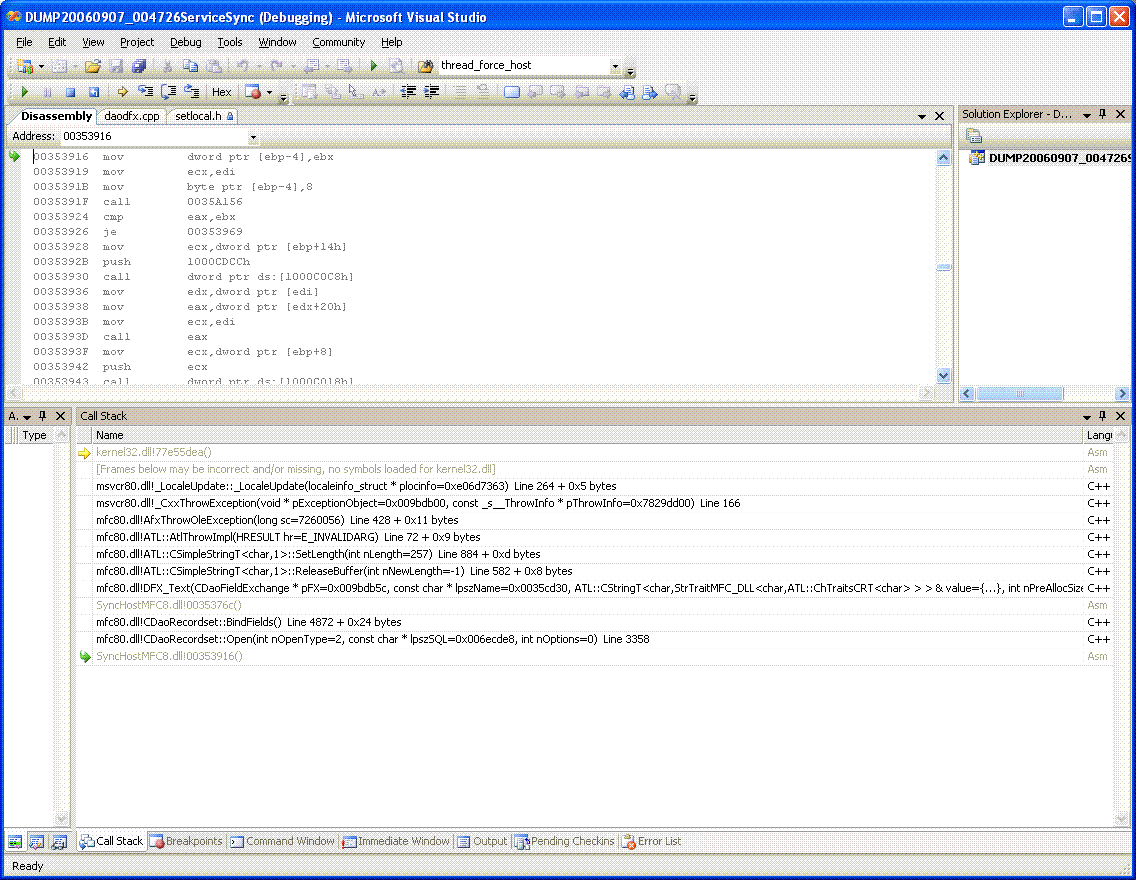Click the Find in Files folder icon

click(x=425, y=67)
